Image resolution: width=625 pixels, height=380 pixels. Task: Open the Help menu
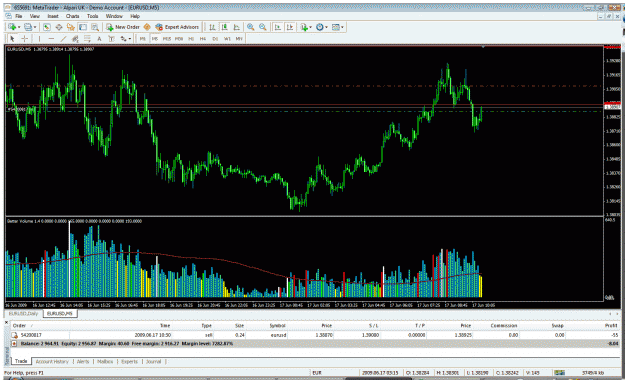(135, 16)
